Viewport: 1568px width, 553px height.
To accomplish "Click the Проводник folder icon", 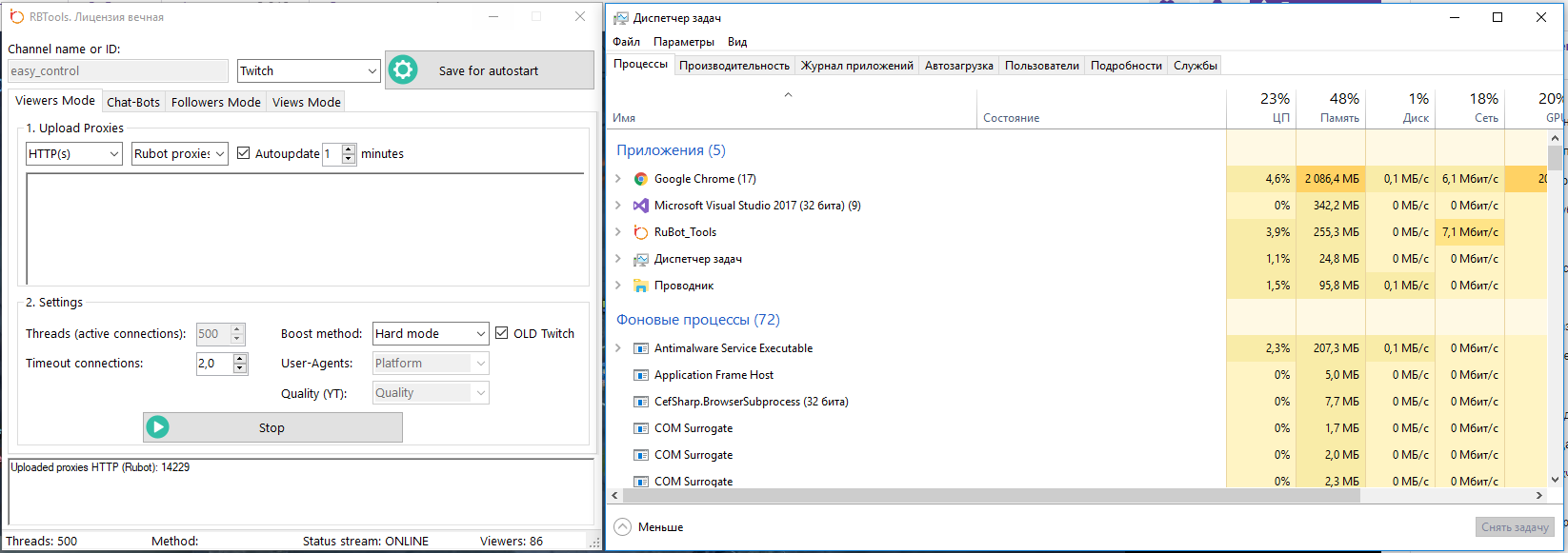I will [x=641, y=286].
